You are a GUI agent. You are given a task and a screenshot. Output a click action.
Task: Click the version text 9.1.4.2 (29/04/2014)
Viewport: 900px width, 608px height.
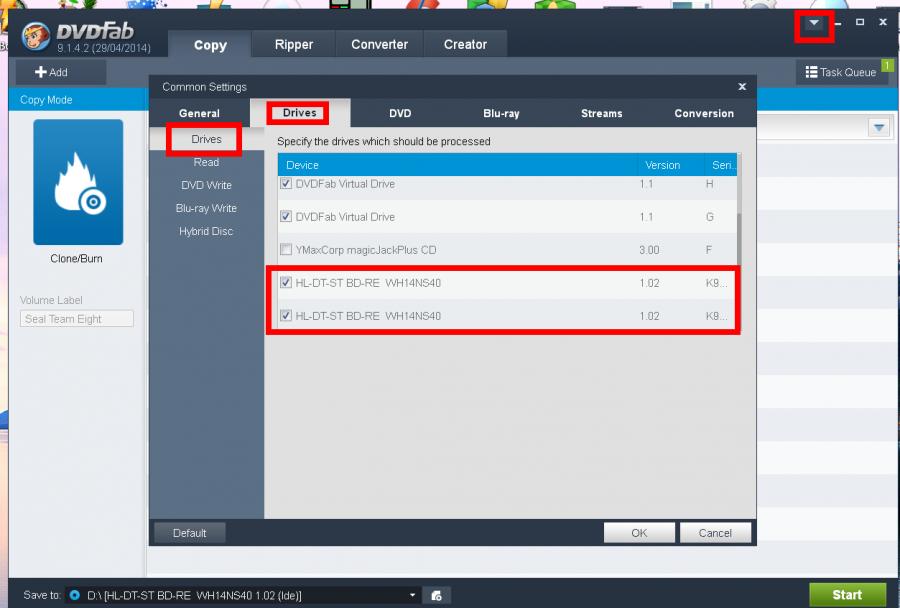tap(104, 48)
